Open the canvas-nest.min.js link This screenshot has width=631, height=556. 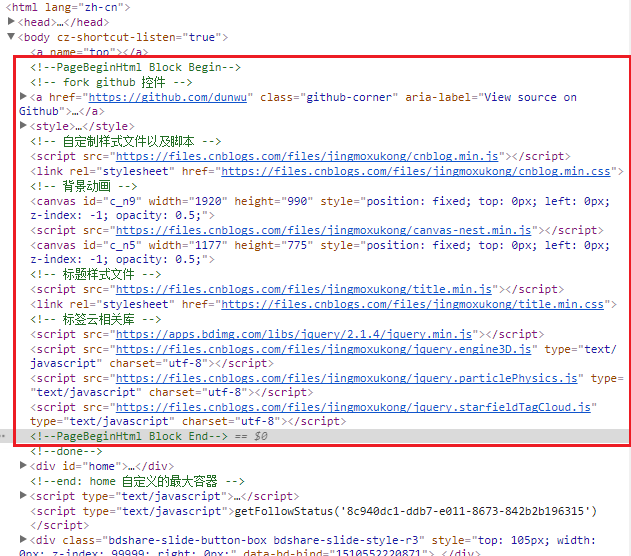pos(324,230)
